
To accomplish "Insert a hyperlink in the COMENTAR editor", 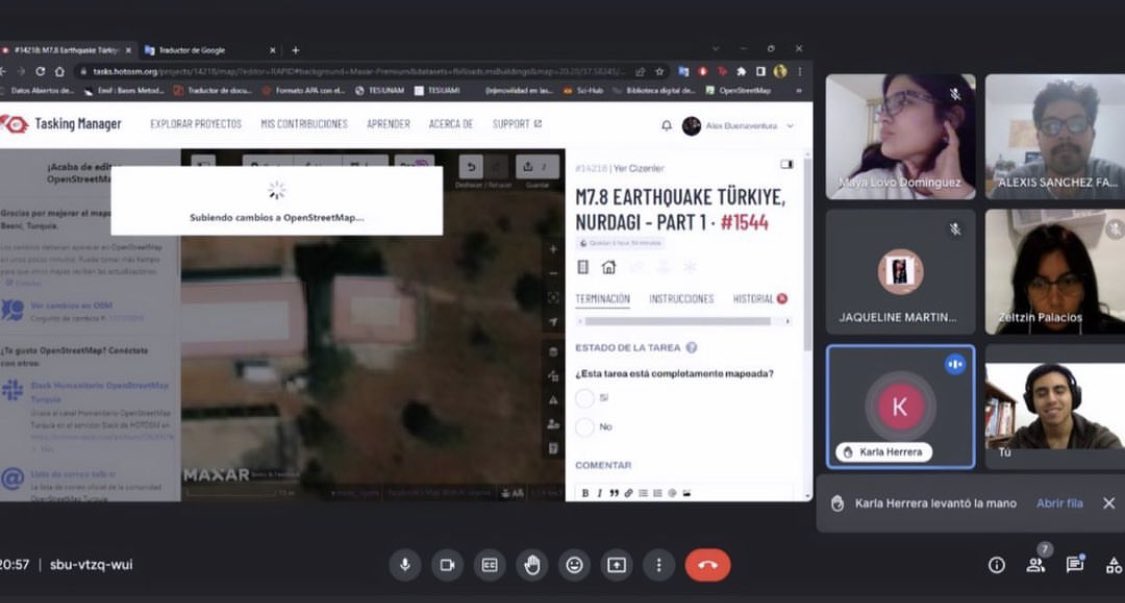I will pos(628,491).
